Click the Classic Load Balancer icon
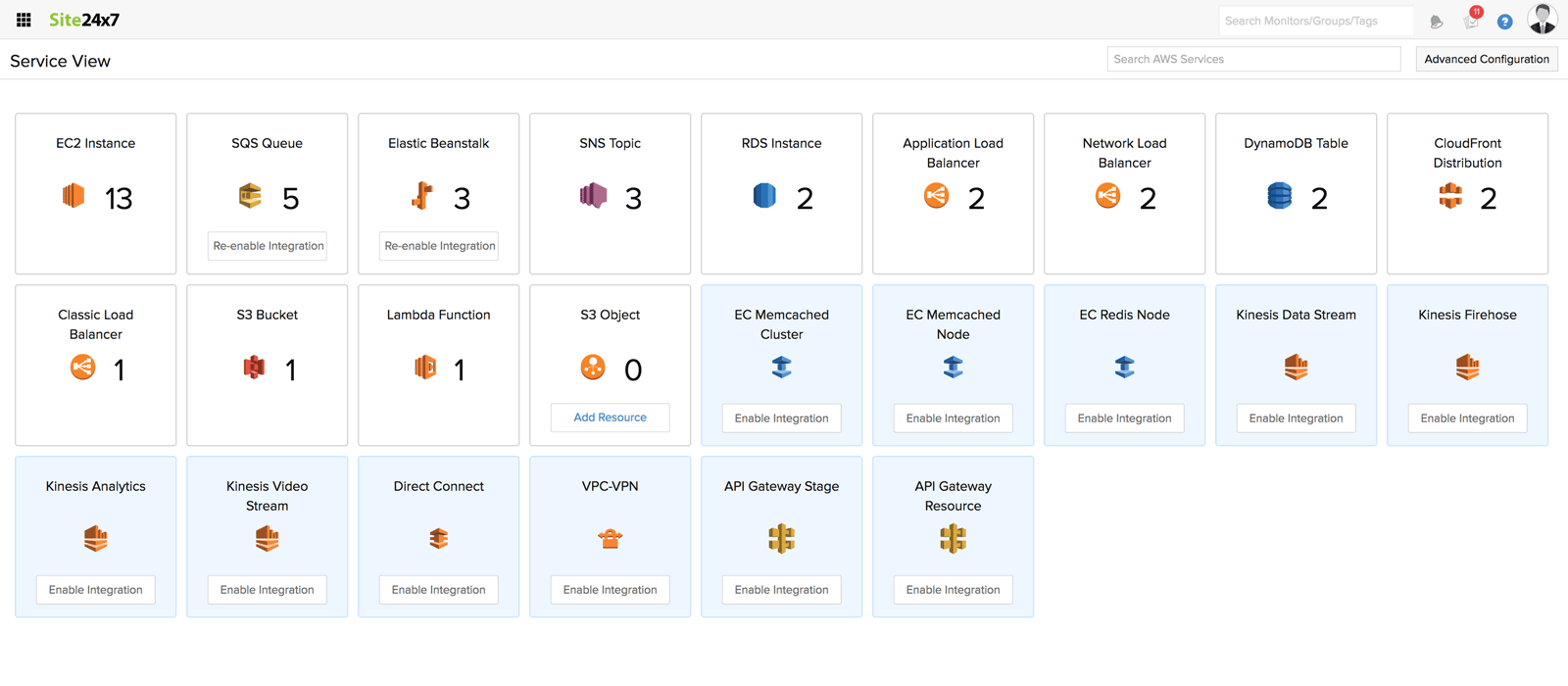 83,367
